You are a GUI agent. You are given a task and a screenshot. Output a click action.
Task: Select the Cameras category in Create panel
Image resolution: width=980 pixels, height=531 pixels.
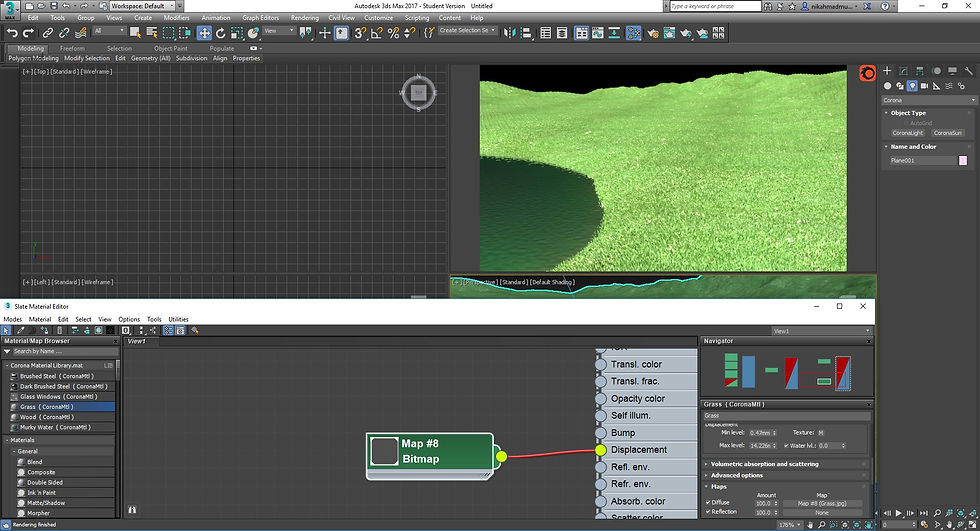tap(924, 86)
